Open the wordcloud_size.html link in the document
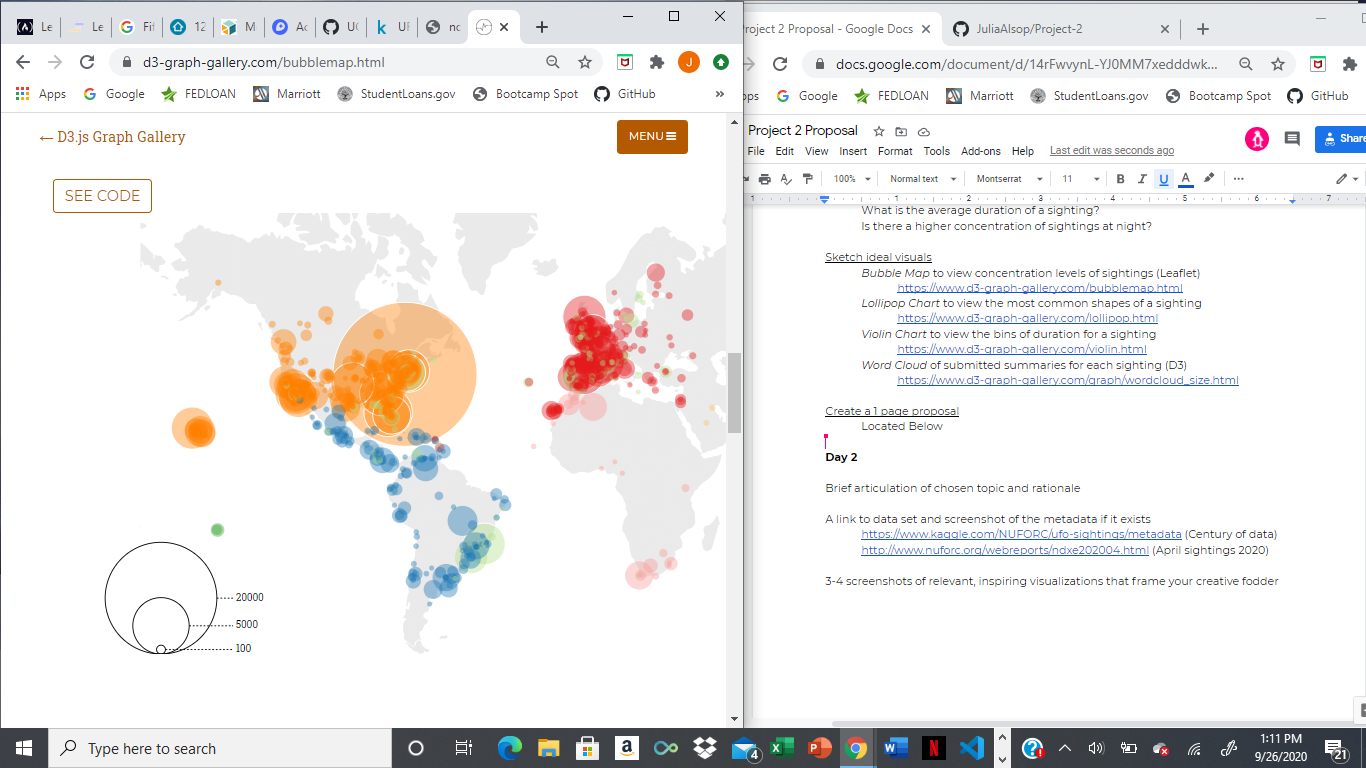 [x=1068, y=380]
